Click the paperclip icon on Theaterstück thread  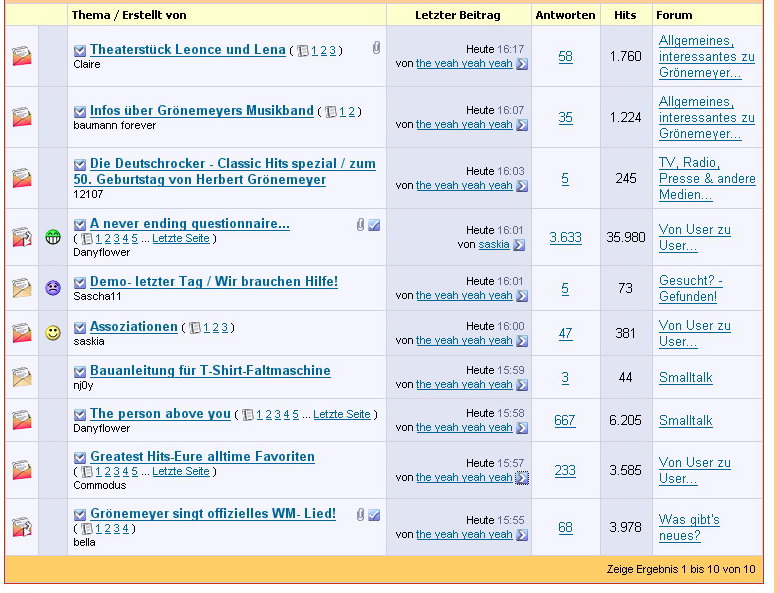coord(376,47)
